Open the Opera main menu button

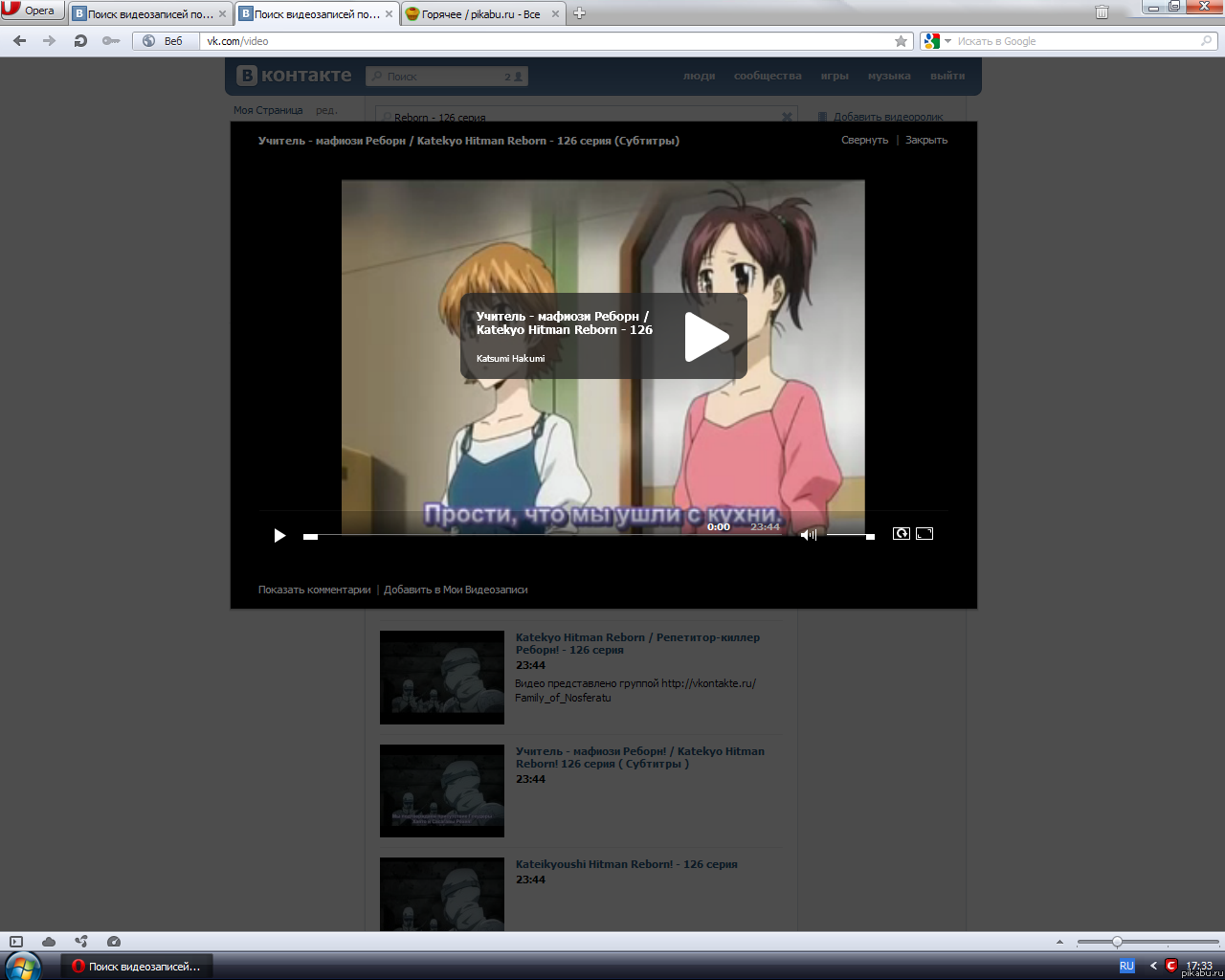click(x=32, y=11)
